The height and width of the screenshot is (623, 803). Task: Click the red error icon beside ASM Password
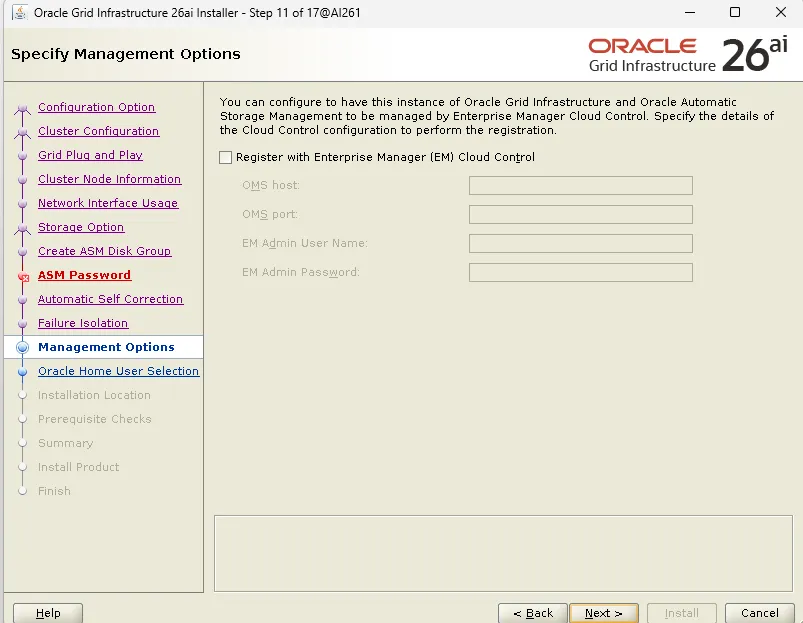[x=23, y=276]
